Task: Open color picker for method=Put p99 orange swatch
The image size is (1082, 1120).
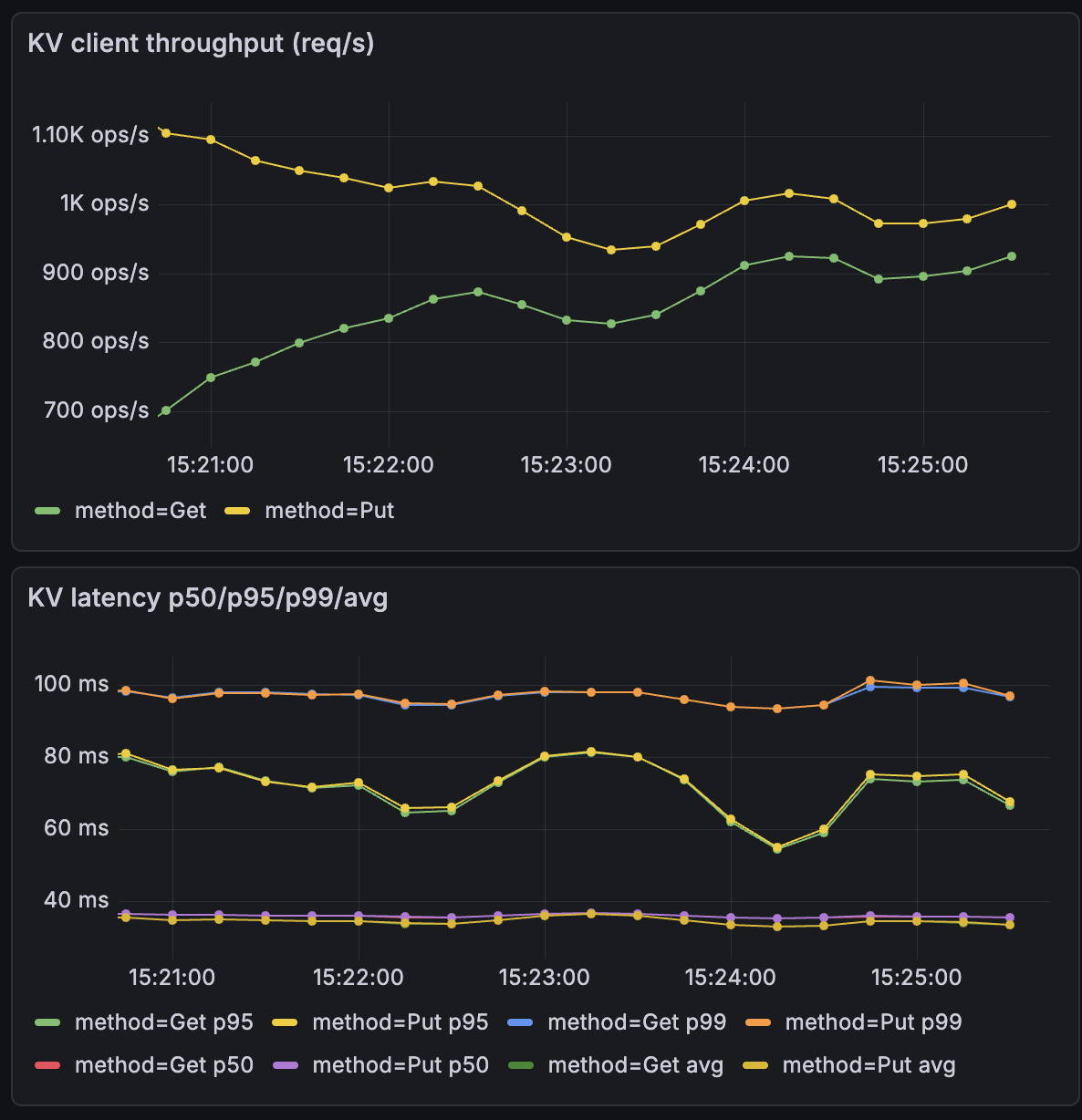Action: click(x=758, y=1022)
